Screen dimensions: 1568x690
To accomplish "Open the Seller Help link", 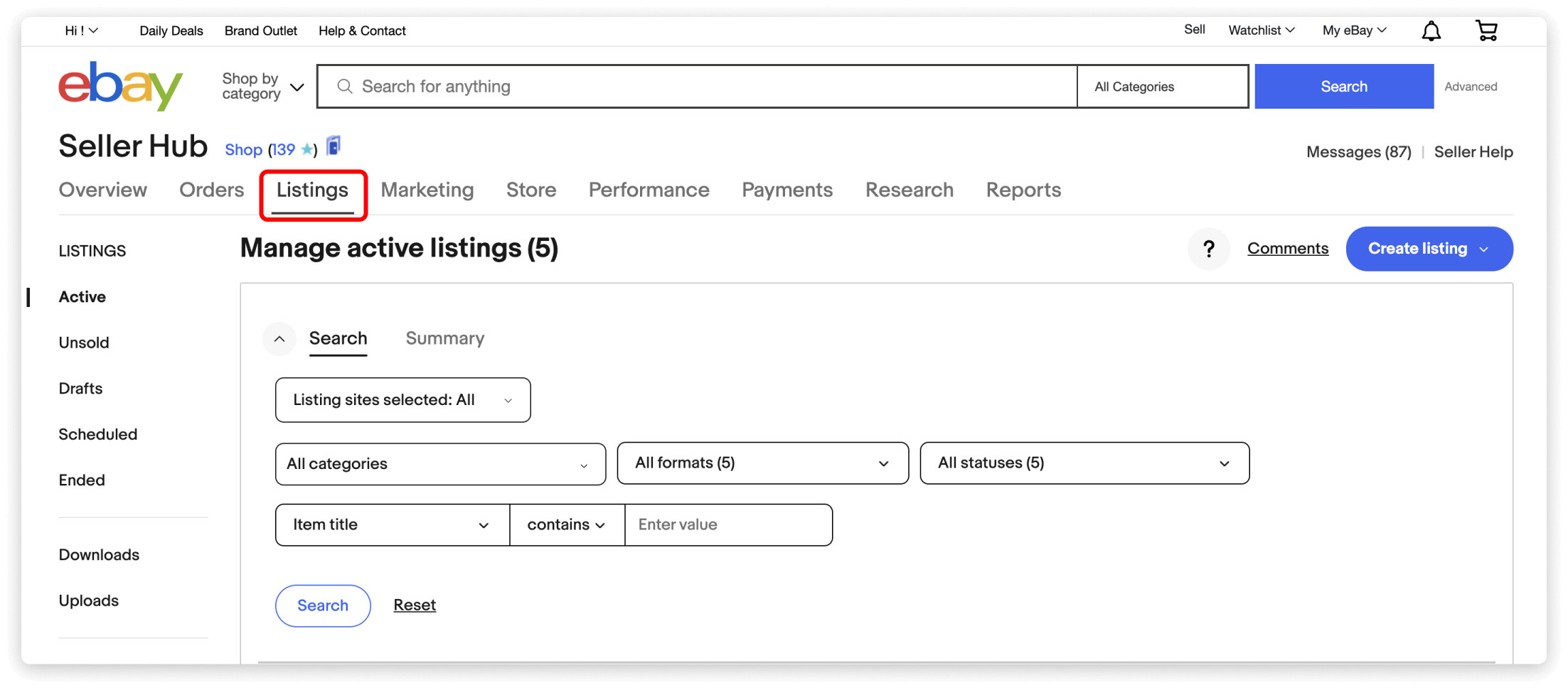I will [1473, 152].
